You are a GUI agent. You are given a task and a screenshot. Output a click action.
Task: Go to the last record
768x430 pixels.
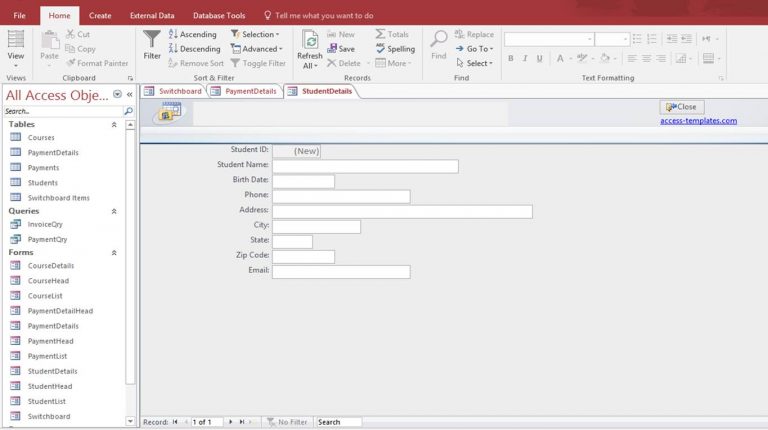242,422
